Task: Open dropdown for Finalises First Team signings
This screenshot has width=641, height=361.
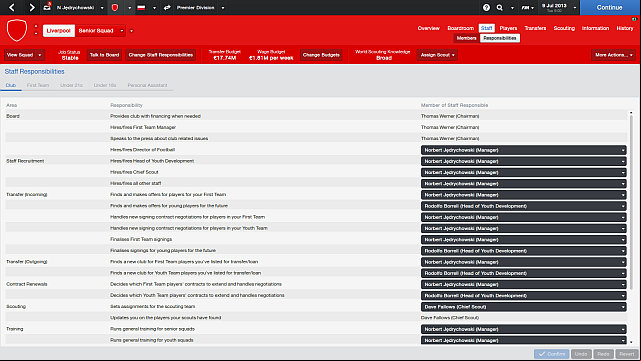Action: (523, 240)
